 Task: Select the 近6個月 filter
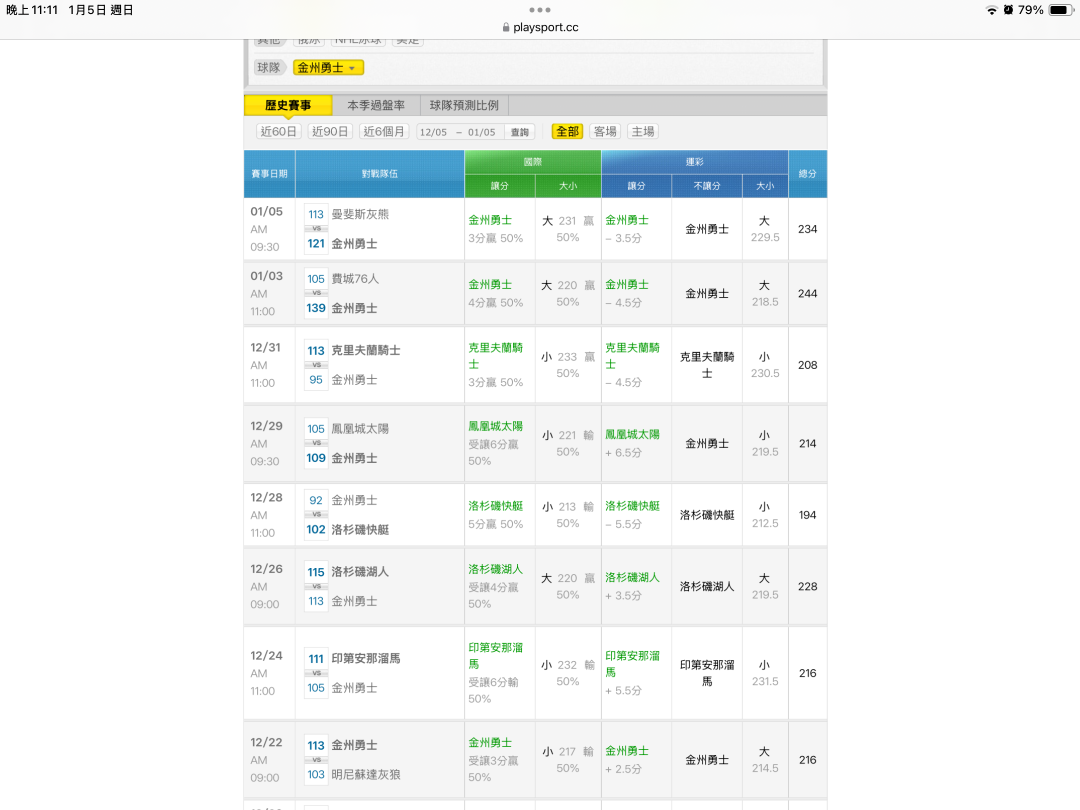[x=384, y=132]
